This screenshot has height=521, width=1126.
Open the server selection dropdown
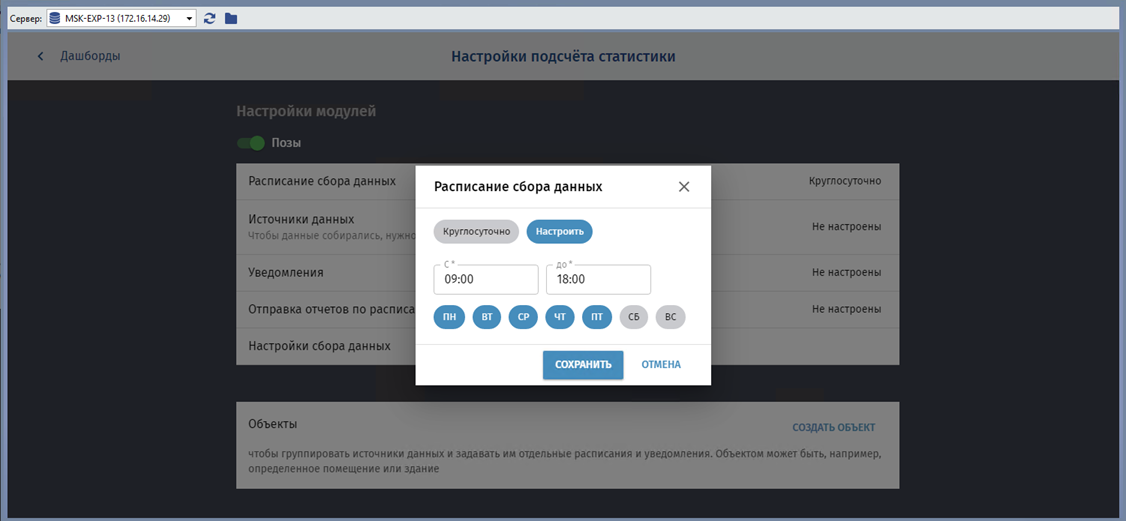pos(189,18)
